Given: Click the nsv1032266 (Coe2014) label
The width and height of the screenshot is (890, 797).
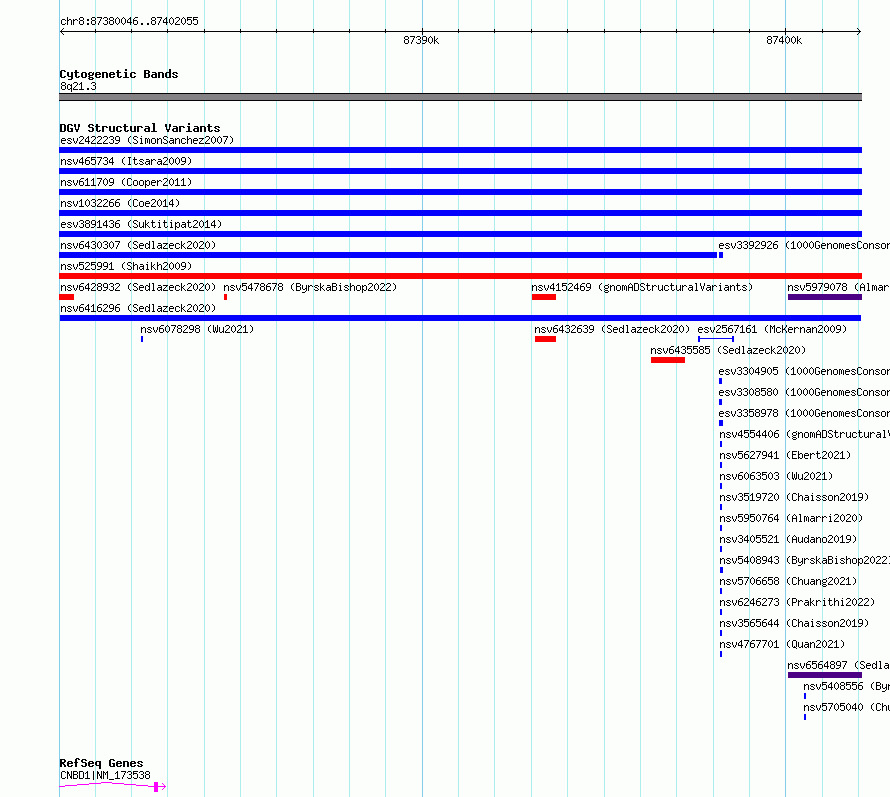Looking at the screenshot, I should 120,203.
